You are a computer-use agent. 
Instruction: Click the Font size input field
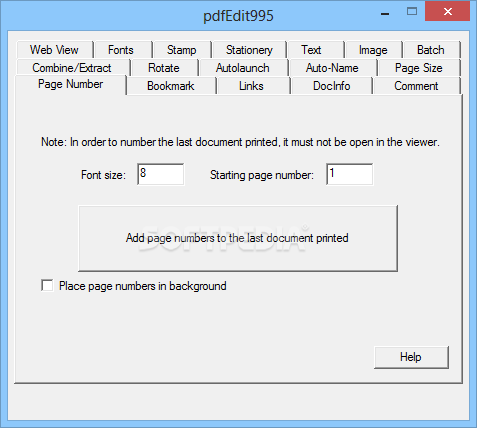(x=161, y=174)
